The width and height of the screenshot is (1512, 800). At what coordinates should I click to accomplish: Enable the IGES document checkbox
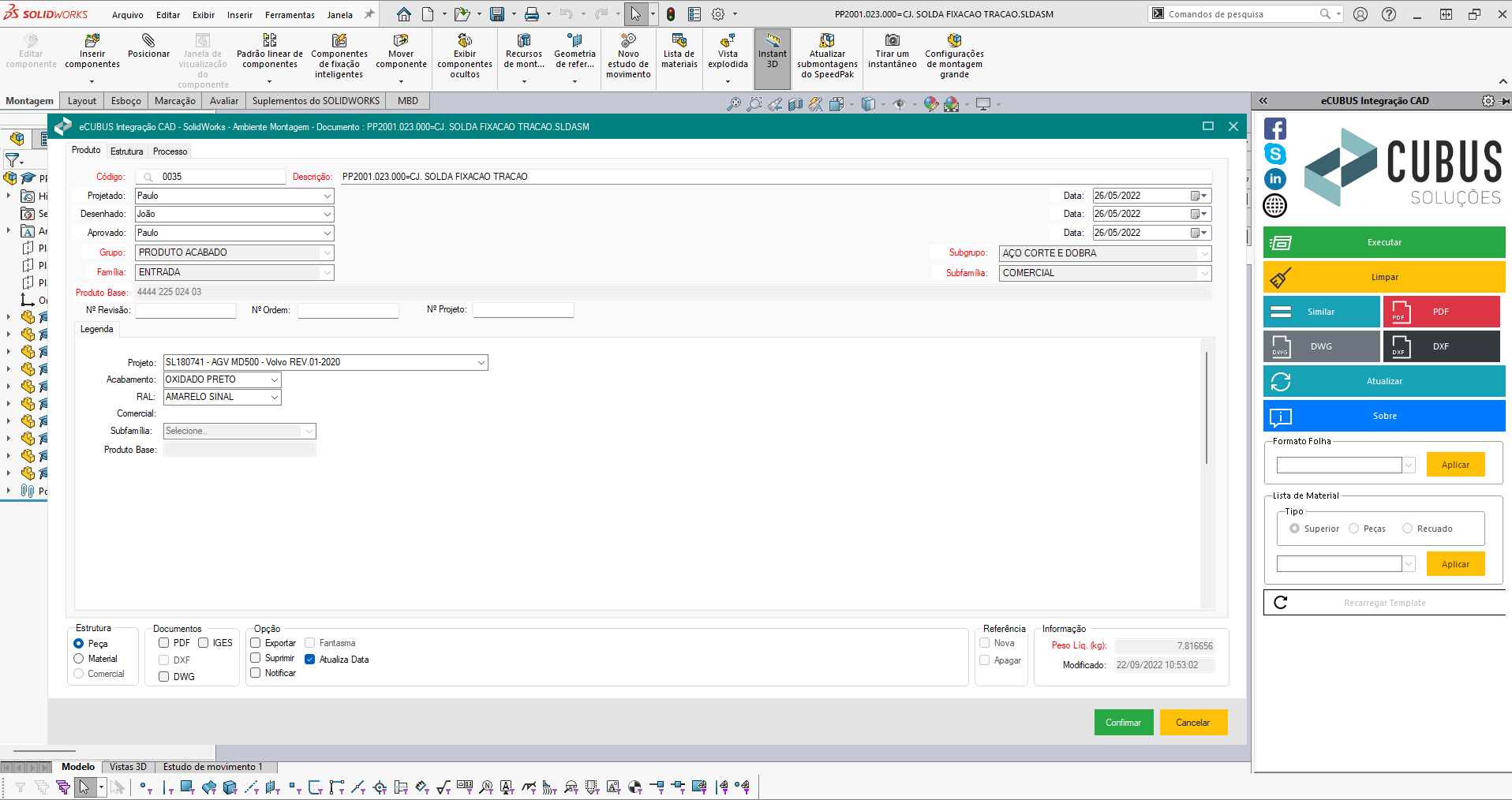[x=204, y=643]
